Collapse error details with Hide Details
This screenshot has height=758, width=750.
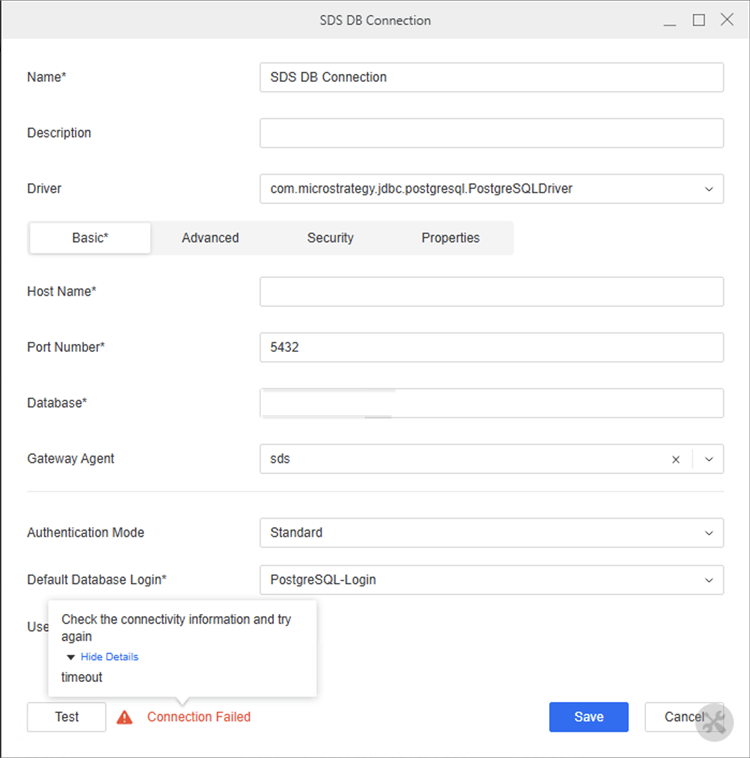(x=108, y=657)
